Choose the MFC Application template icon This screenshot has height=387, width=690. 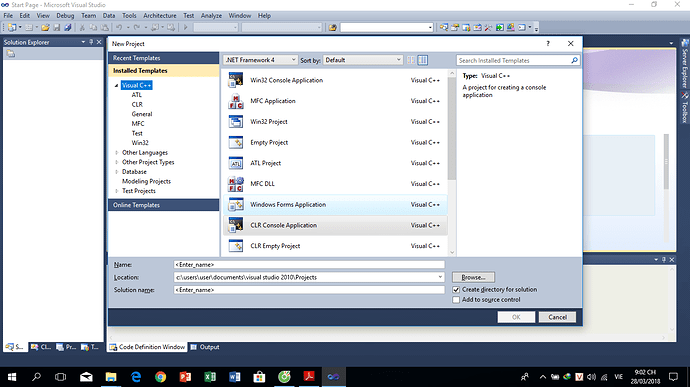235,101
